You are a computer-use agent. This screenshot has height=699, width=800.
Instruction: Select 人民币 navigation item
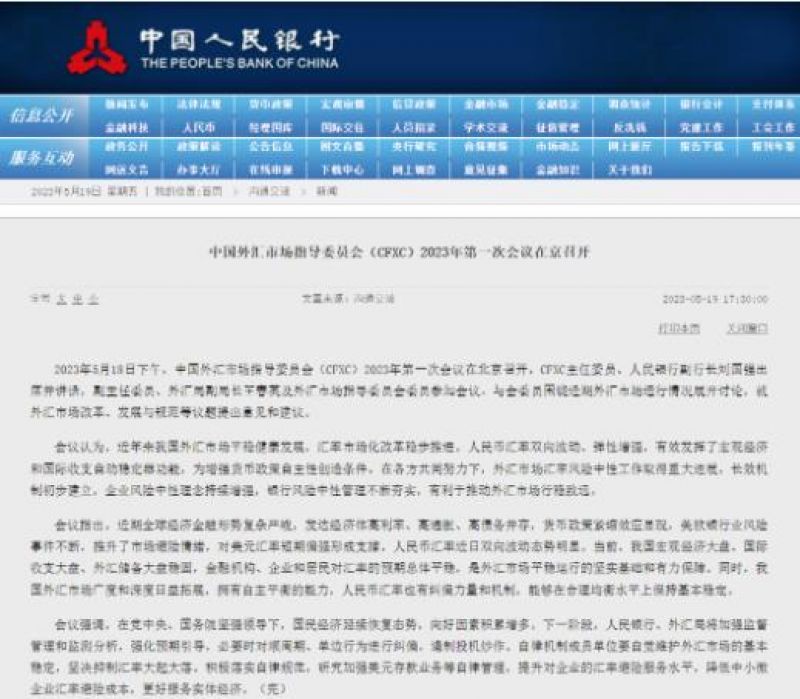tap(198, 128)
